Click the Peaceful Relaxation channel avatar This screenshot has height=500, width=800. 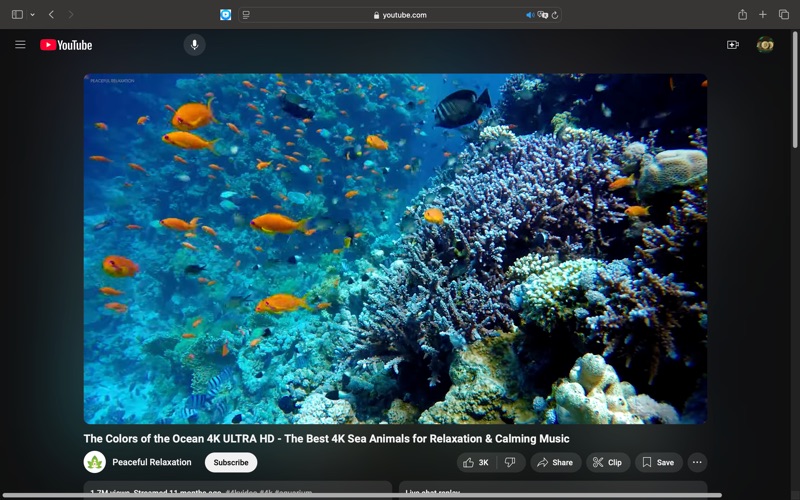click(94, 462)
